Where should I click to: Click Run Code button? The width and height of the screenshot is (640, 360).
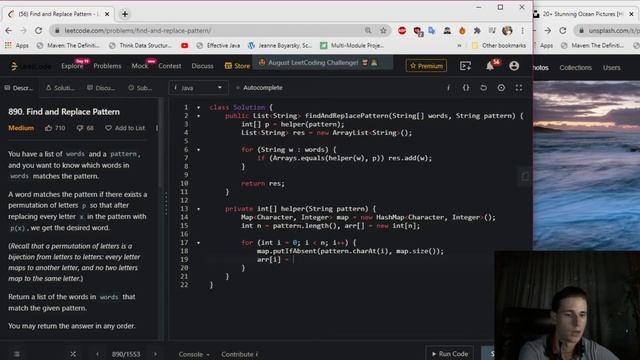pyautogui.click(x=450, y=354)
